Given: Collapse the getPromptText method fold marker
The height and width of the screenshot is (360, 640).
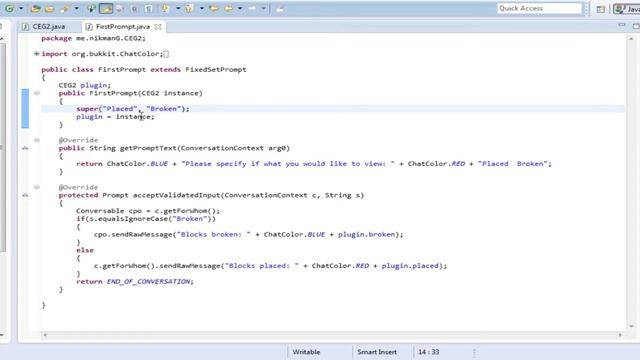Looking at the screenshot, I should coord(37,140).
